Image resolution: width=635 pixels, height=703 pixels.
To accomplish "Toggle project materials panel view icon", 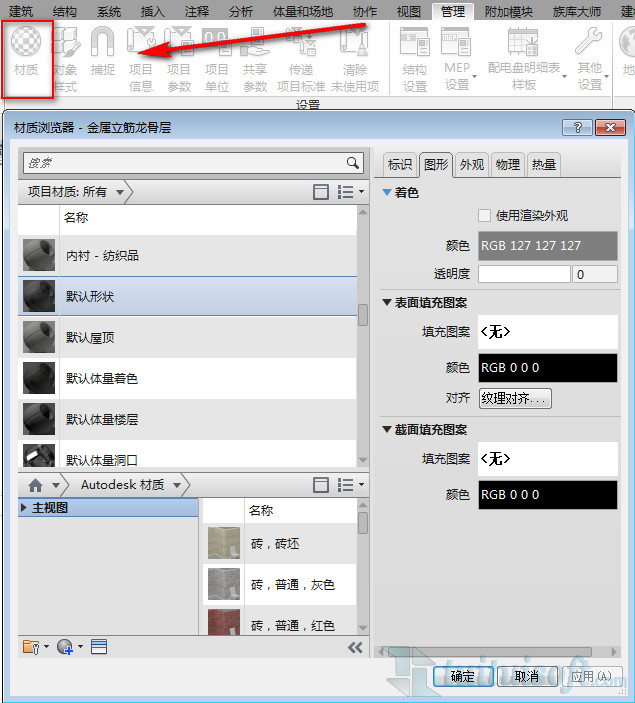I will tap(321, 192).
